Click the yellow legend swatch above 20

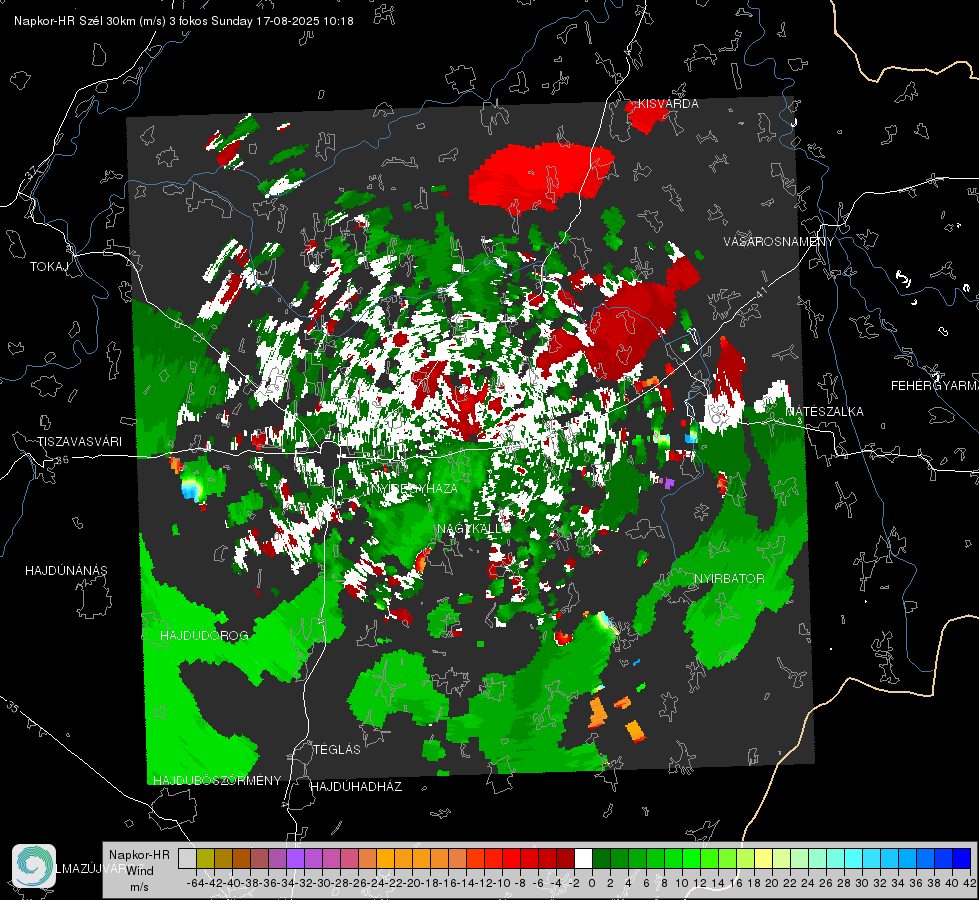[x=764, y=859]
